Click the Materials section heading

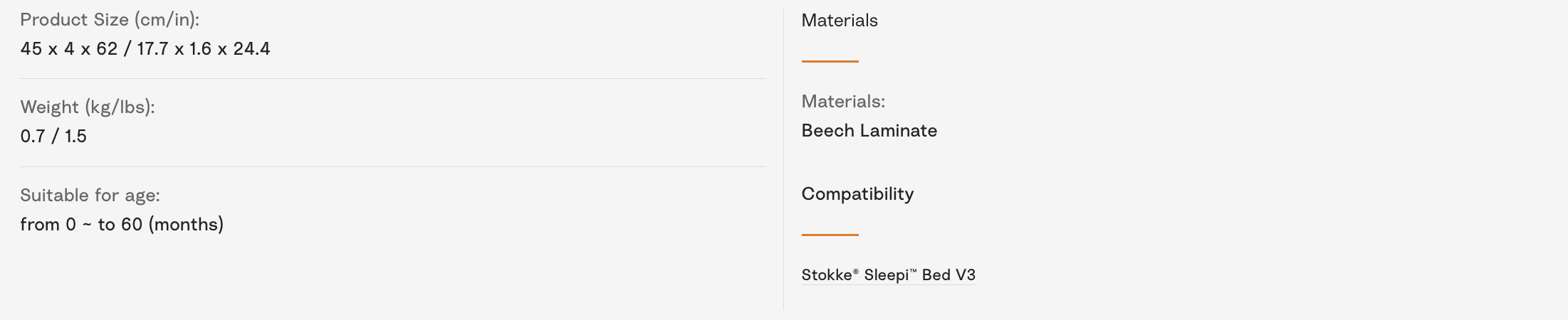point(840,21)
